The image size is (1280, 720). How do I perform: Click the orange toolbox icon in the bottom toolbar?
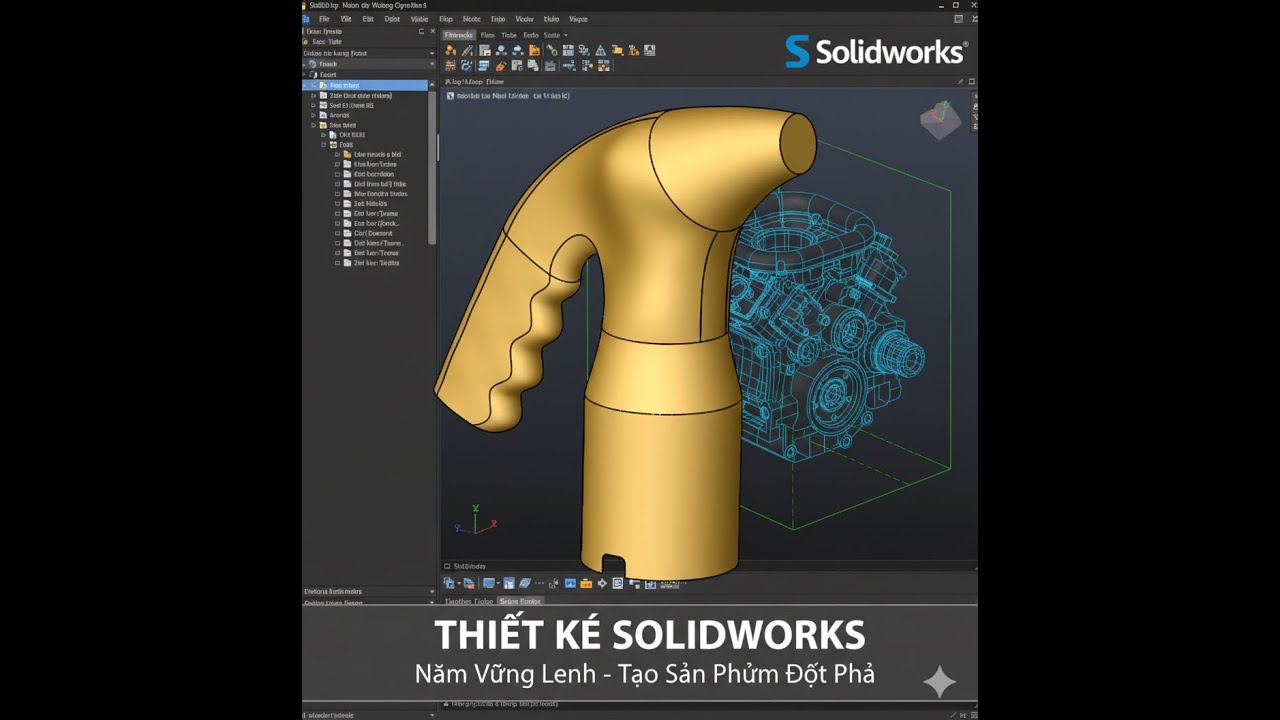(x=586, y=583)
